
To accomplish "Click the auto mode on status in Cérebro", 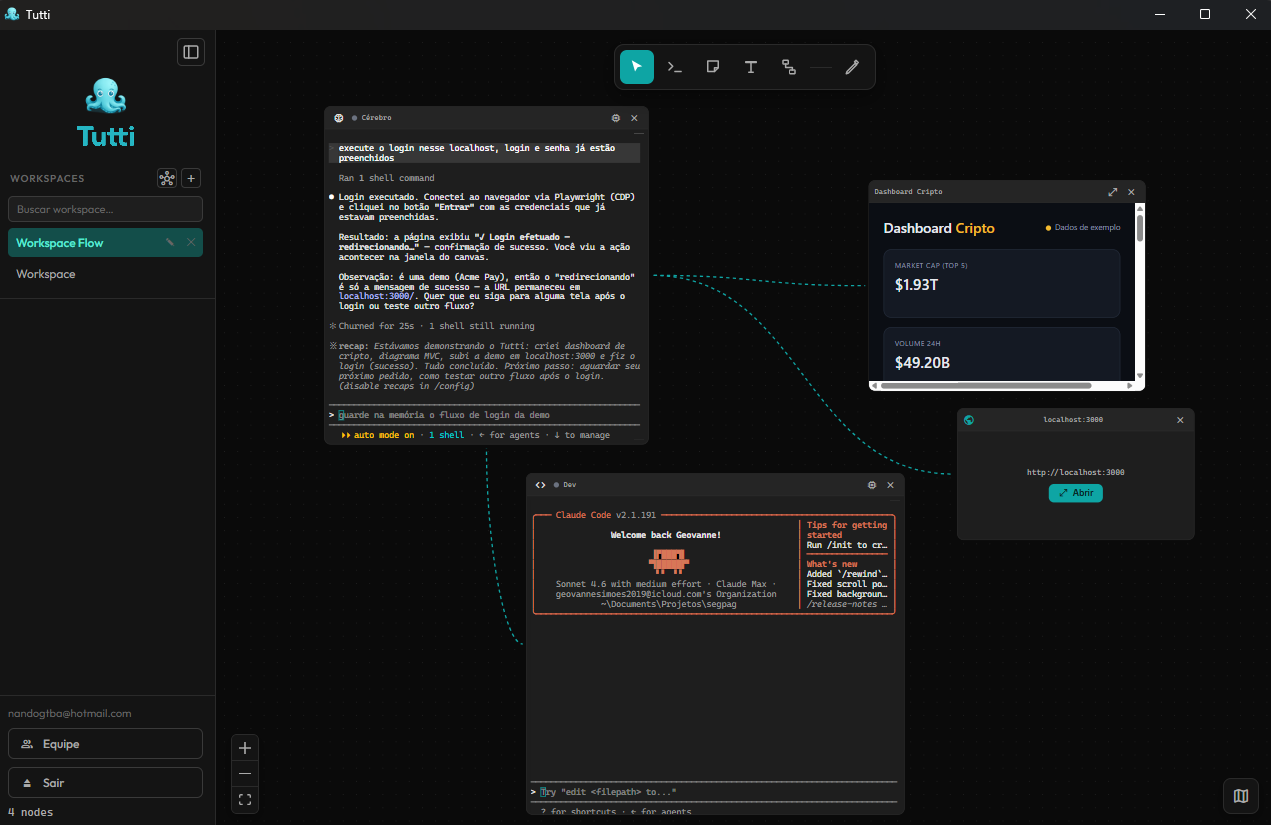I will tap(378, 435).
